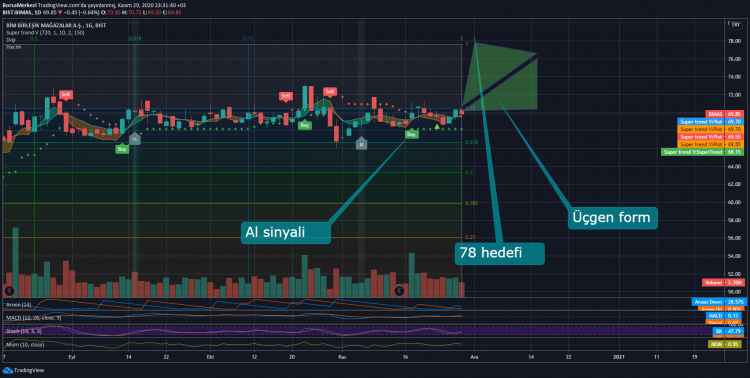
Task: Click the Hacim volume legend
Action: click(13, 47)
